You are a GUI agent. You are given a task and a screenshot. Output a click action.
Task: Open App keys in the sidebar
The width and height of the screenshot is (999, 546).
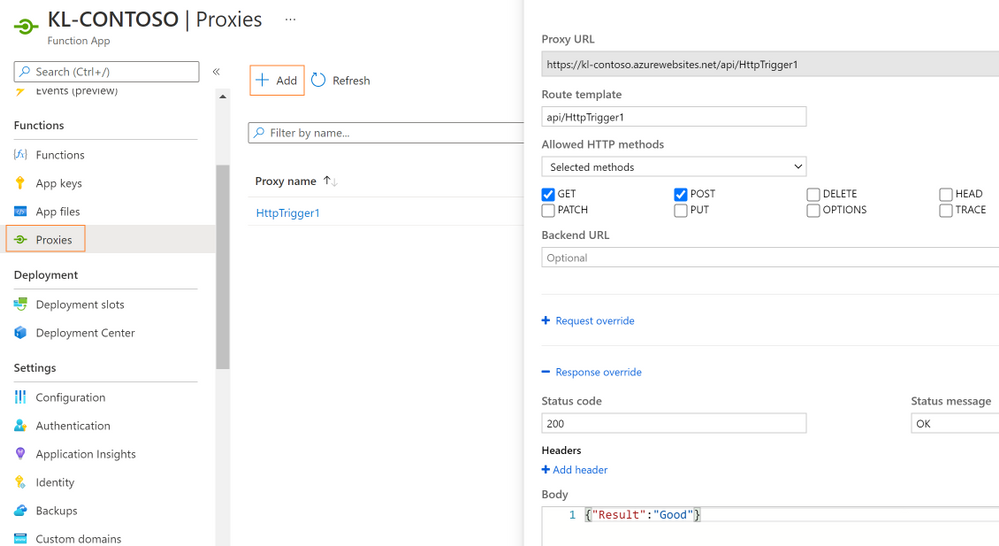59,183
